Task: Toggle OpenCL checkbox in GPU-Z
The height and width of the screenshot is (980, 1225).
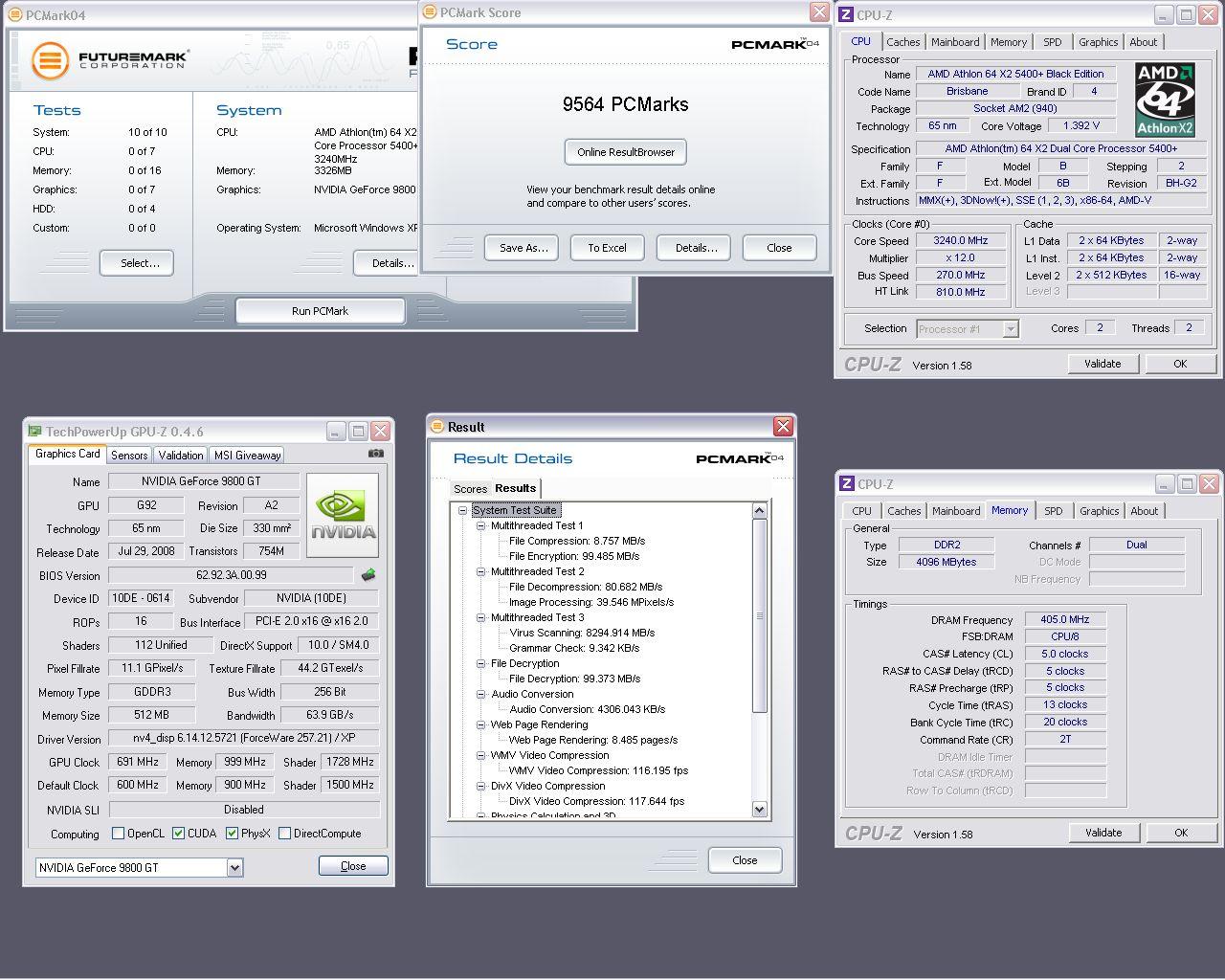Action: [x=119, y=834]
